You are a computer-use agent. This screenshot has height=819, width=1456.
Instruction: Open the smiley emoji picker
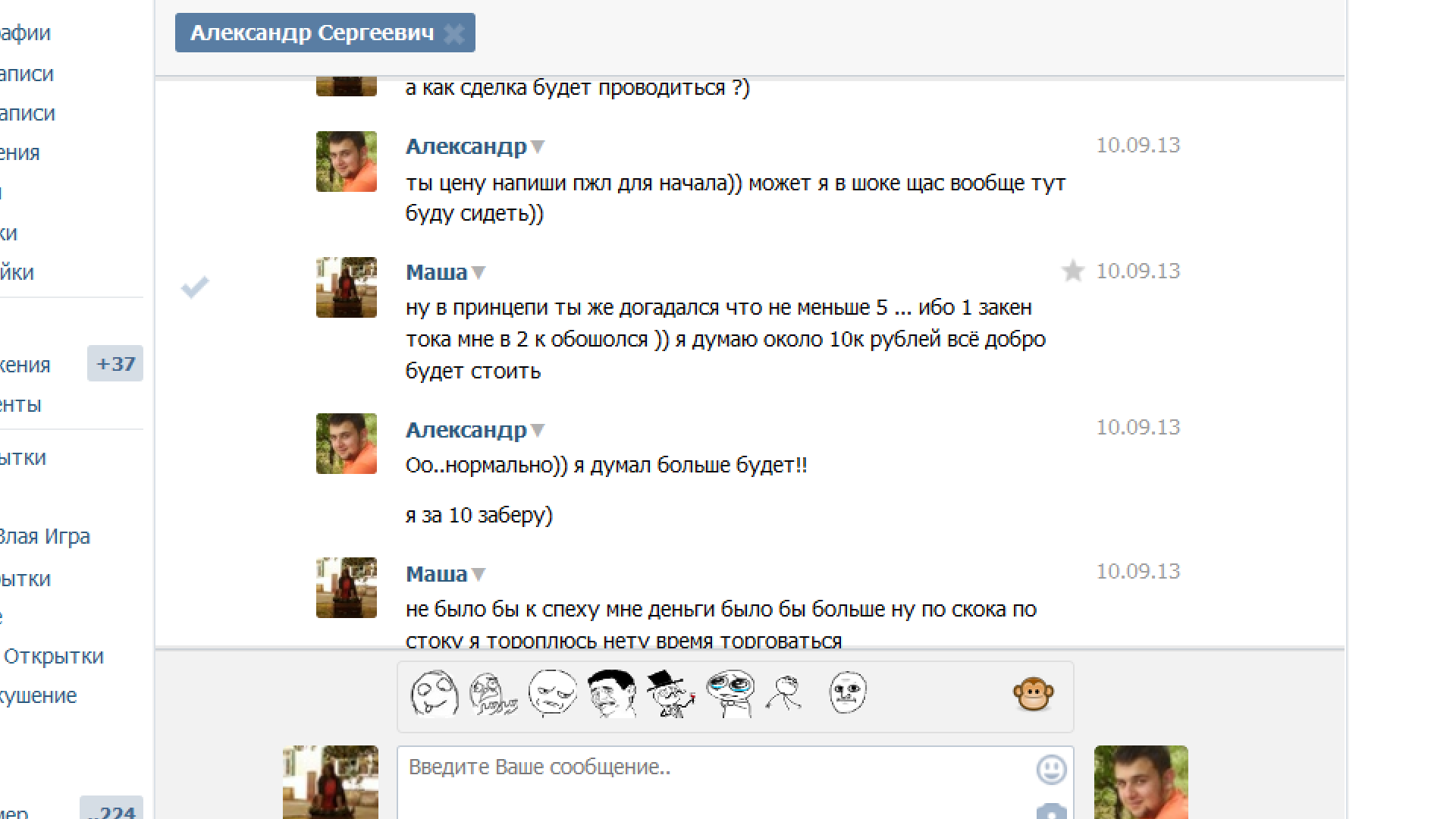(x=1051, y=770)
